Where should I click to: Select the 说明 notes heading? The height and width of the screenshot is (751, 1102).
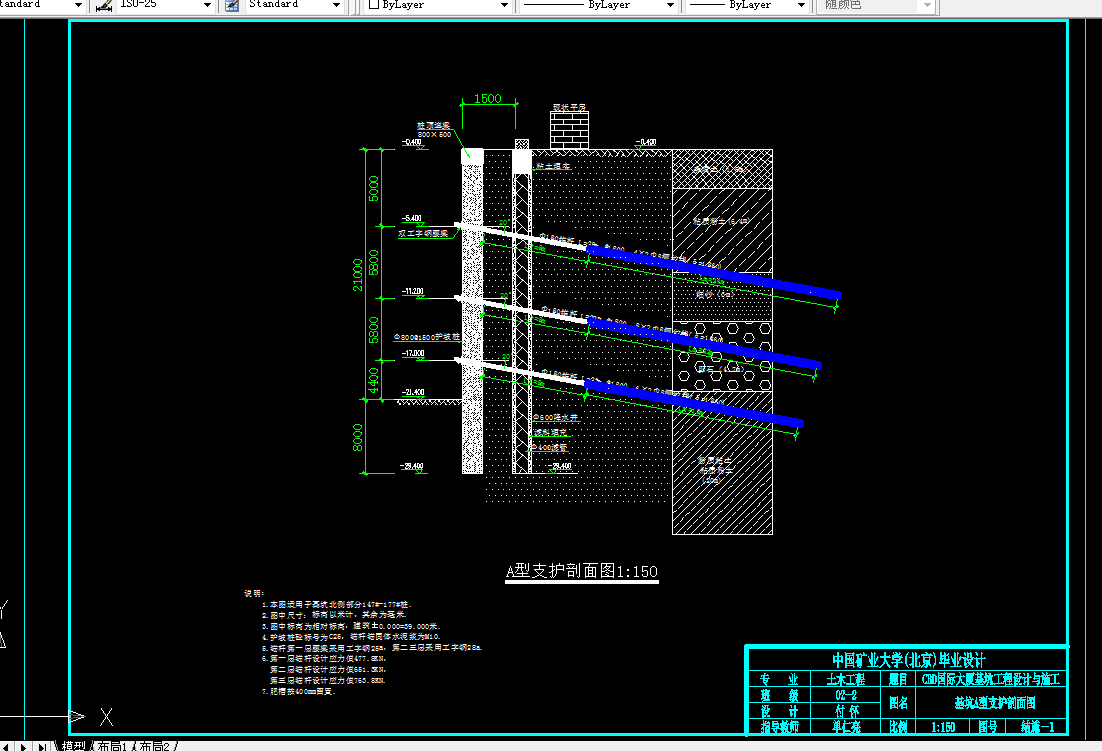(253, 594)
